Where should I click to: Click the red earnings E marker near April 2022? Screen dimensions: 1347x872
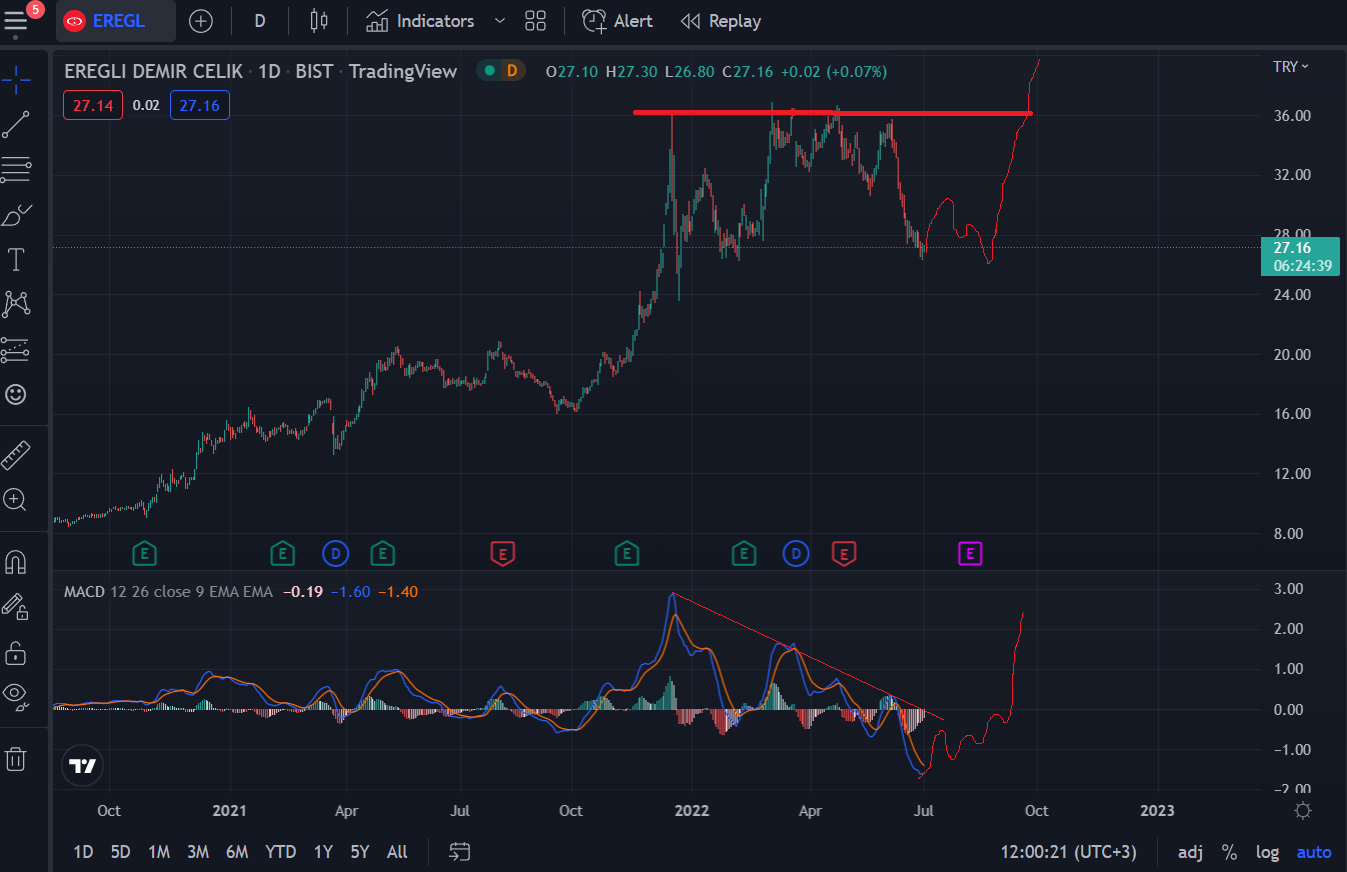845,552
